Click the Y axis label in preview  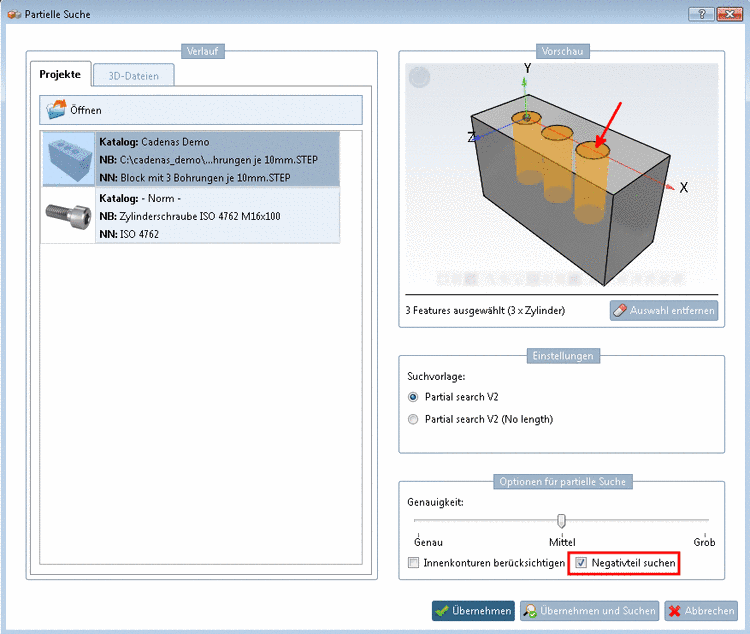coord(527,68)
